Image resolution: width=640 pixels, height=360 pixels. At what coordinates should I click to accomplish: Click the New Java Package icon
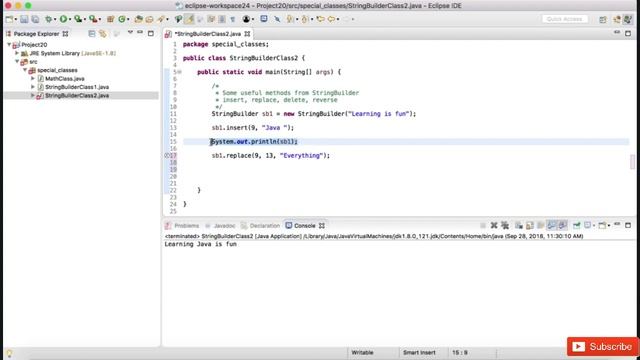pyautogui.click(x=111, y=19)
